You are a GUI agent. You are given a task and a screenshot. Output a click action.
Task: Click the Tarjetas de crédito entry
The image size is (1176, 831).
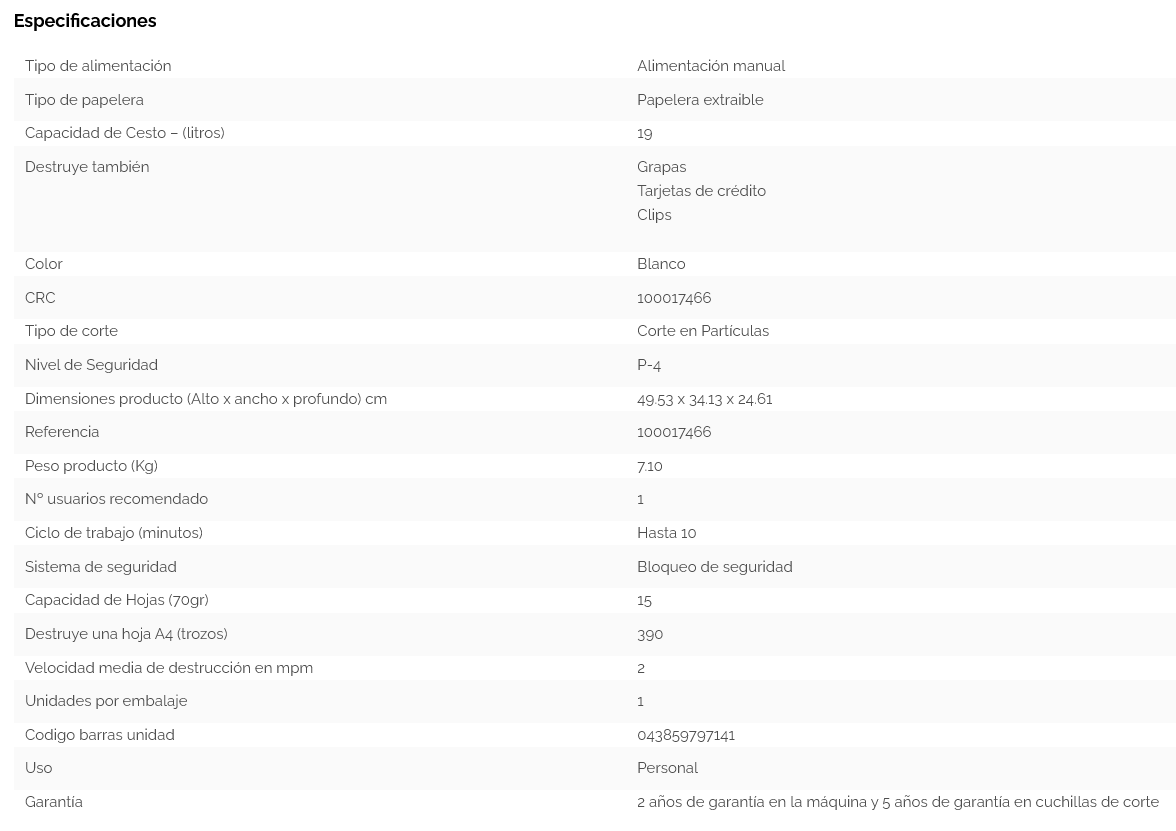click(x=701, y=191)
